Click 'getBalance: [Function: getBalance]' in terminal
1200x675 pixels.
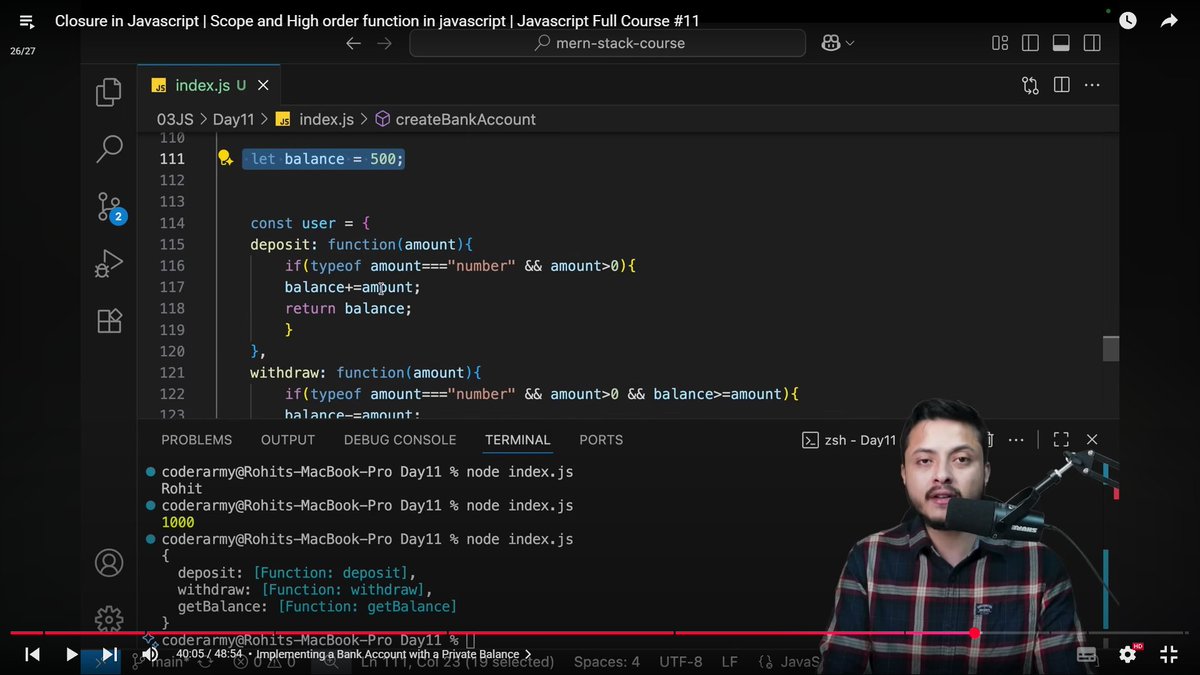click(317, 607)
